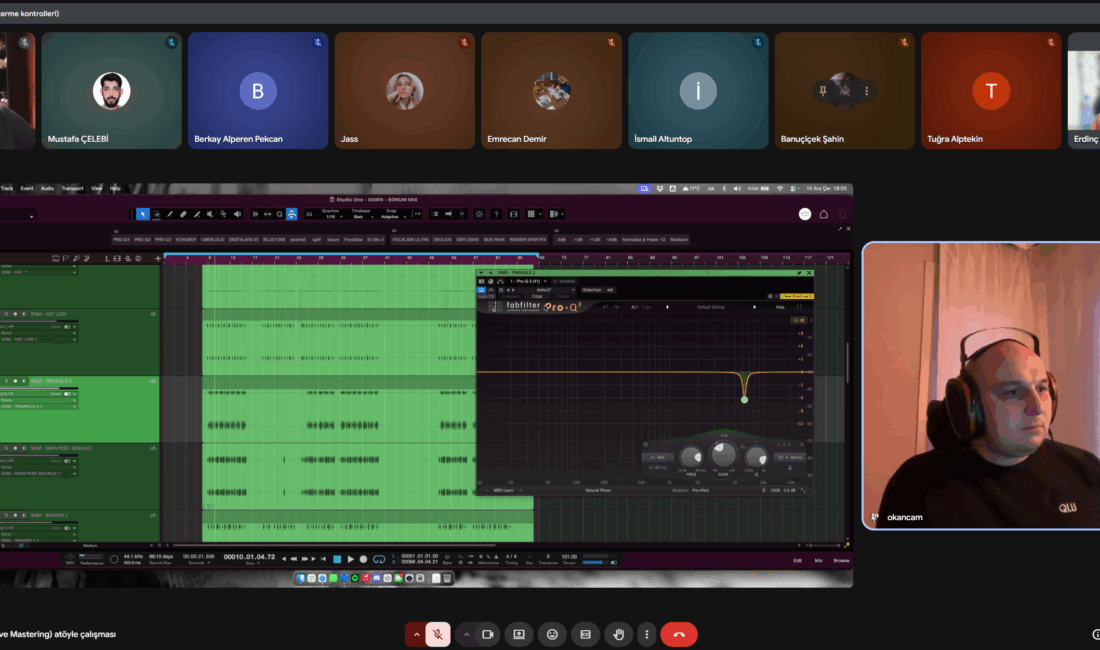Unmute microphone in meeting controls
The width and height of the screenshot is (1100, 650).
coord(437,634)
